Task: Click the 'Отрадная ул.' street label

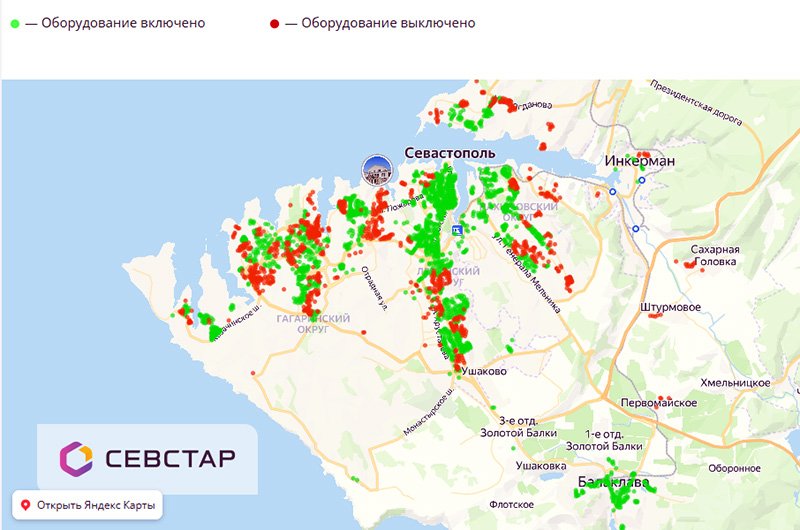Action: coord(374,288)
